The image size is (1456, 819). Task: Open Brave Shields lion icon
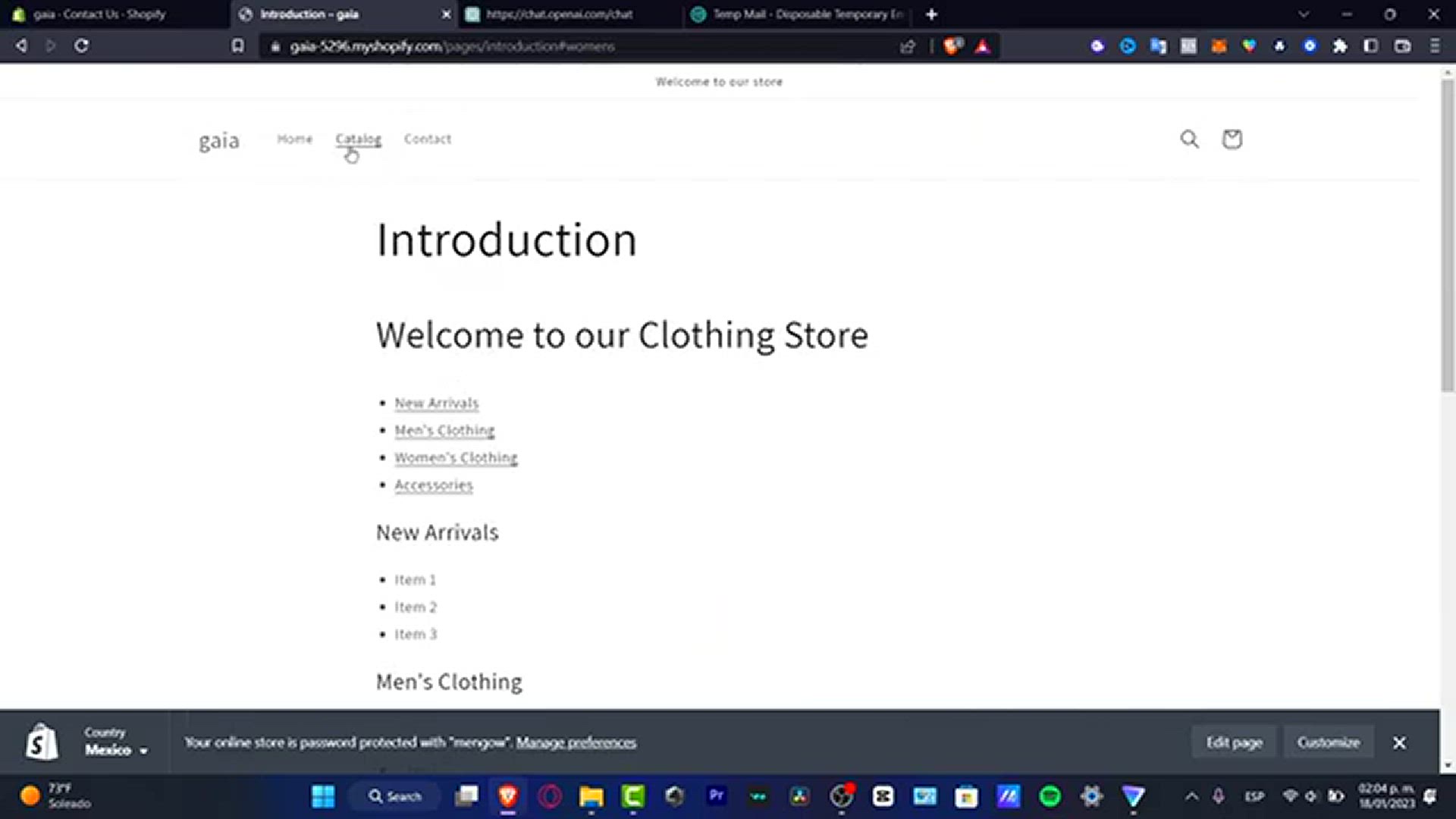[x=952, y=45]
